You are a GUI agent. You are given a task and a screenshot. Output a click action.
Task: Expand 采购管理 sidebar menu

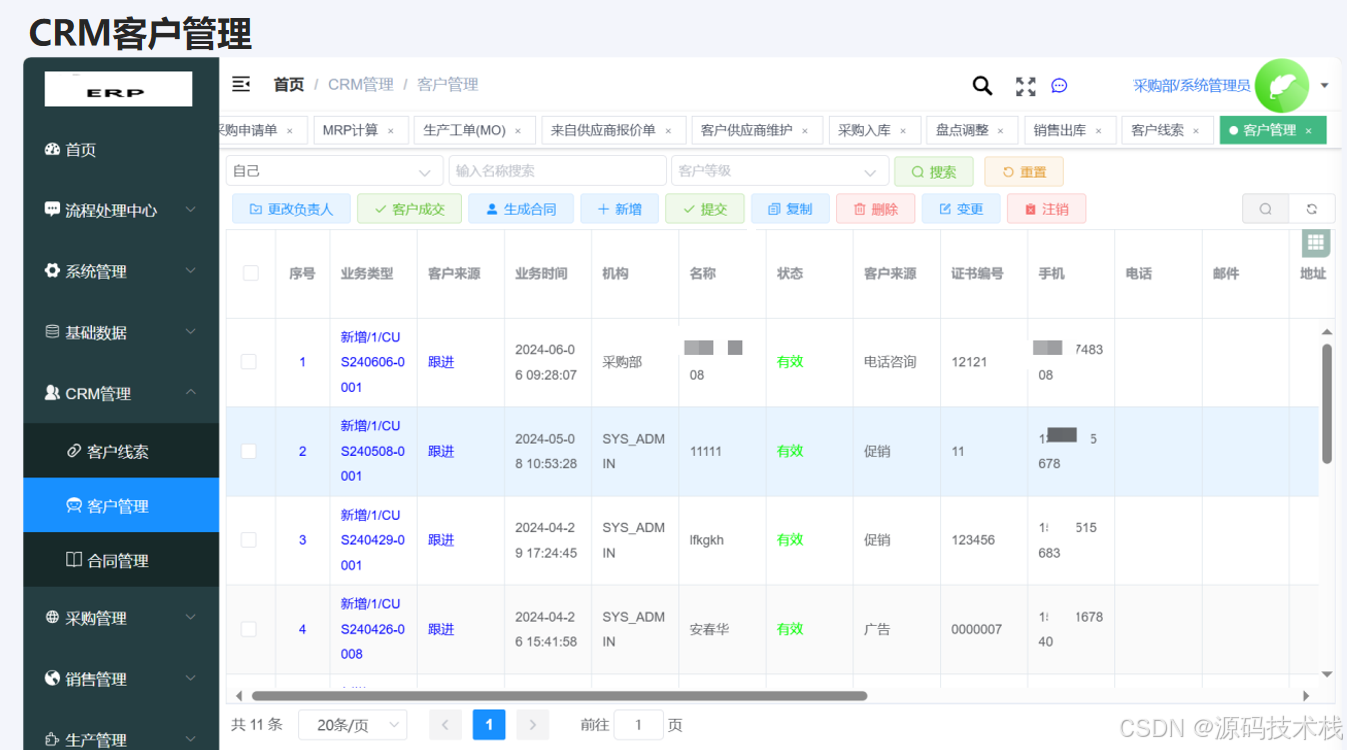pyautogui.click(x=121, y=618)
